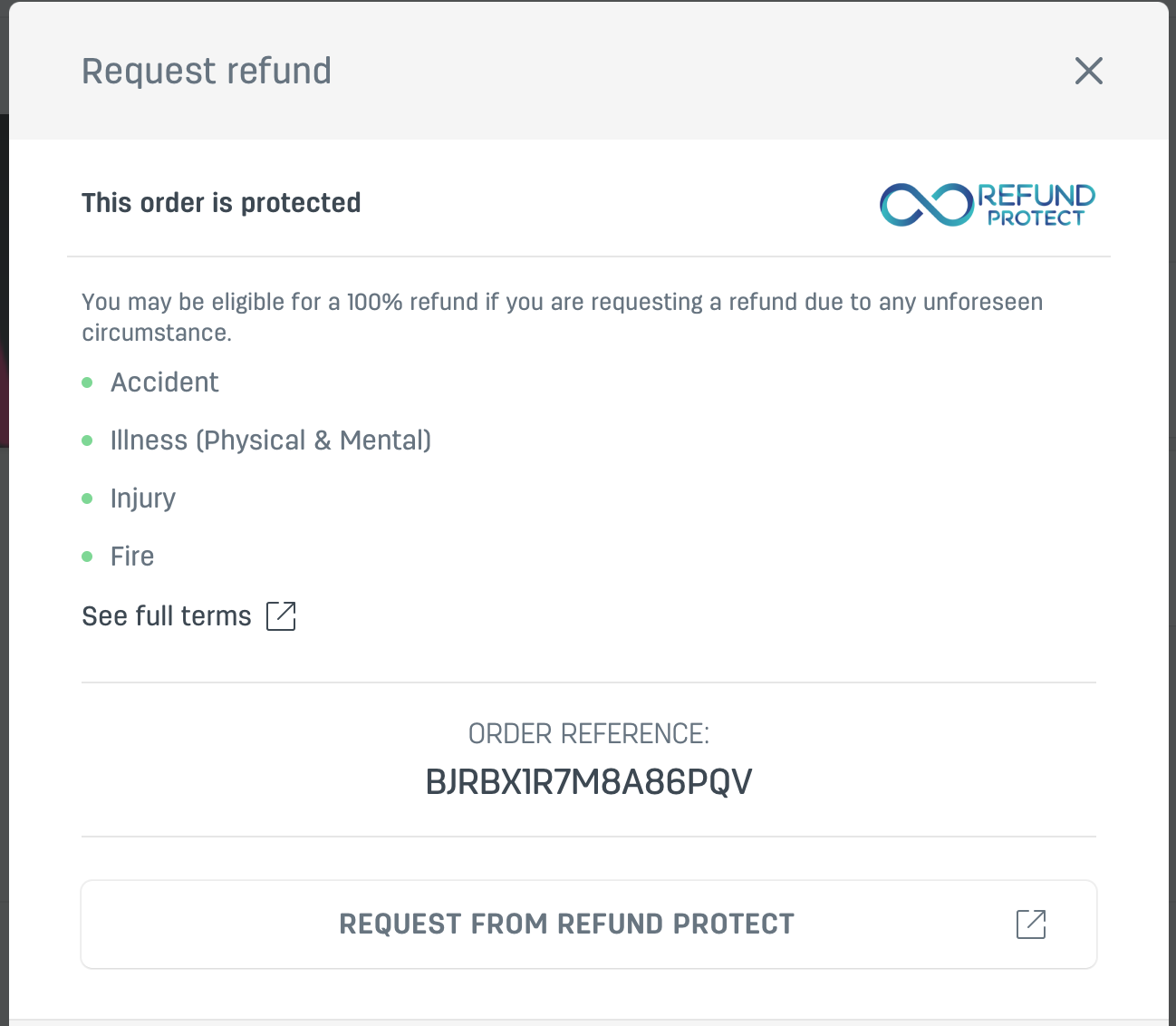Select the Injury list item
The image size is (1176, 1026).
coord(143,498)
